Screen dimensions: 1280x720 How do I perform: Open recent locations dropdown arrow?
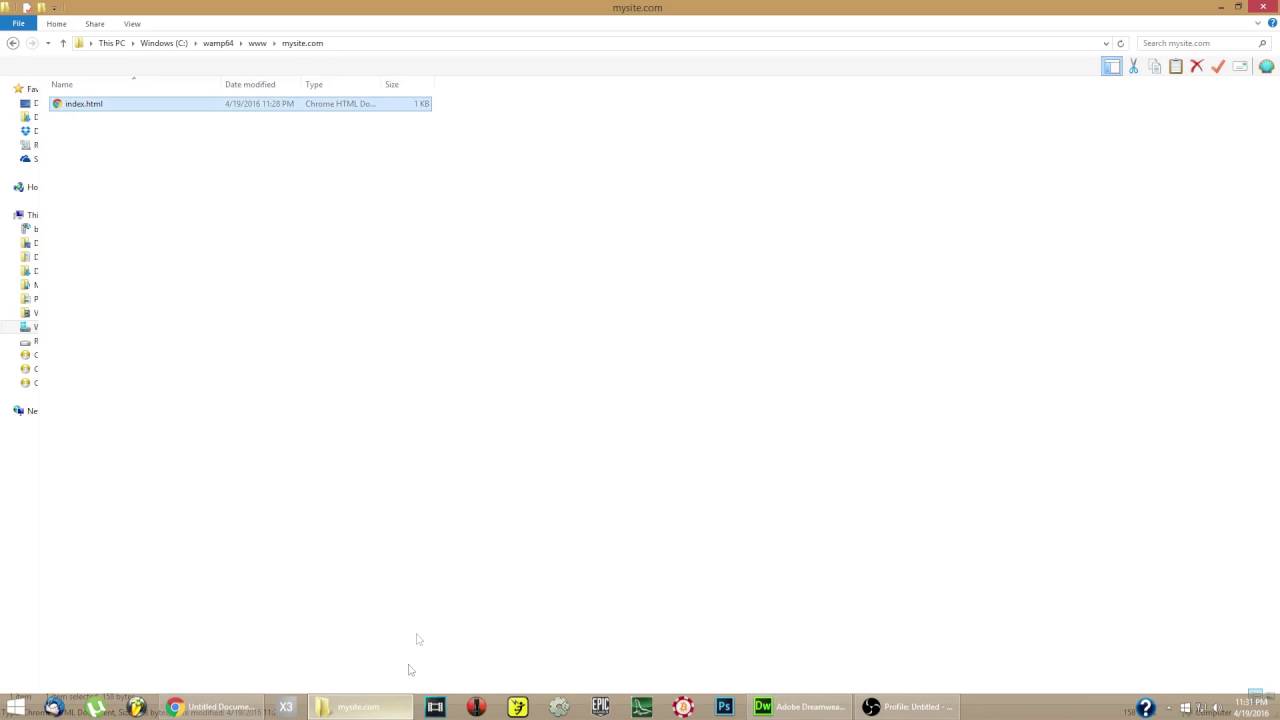[48, 43]
